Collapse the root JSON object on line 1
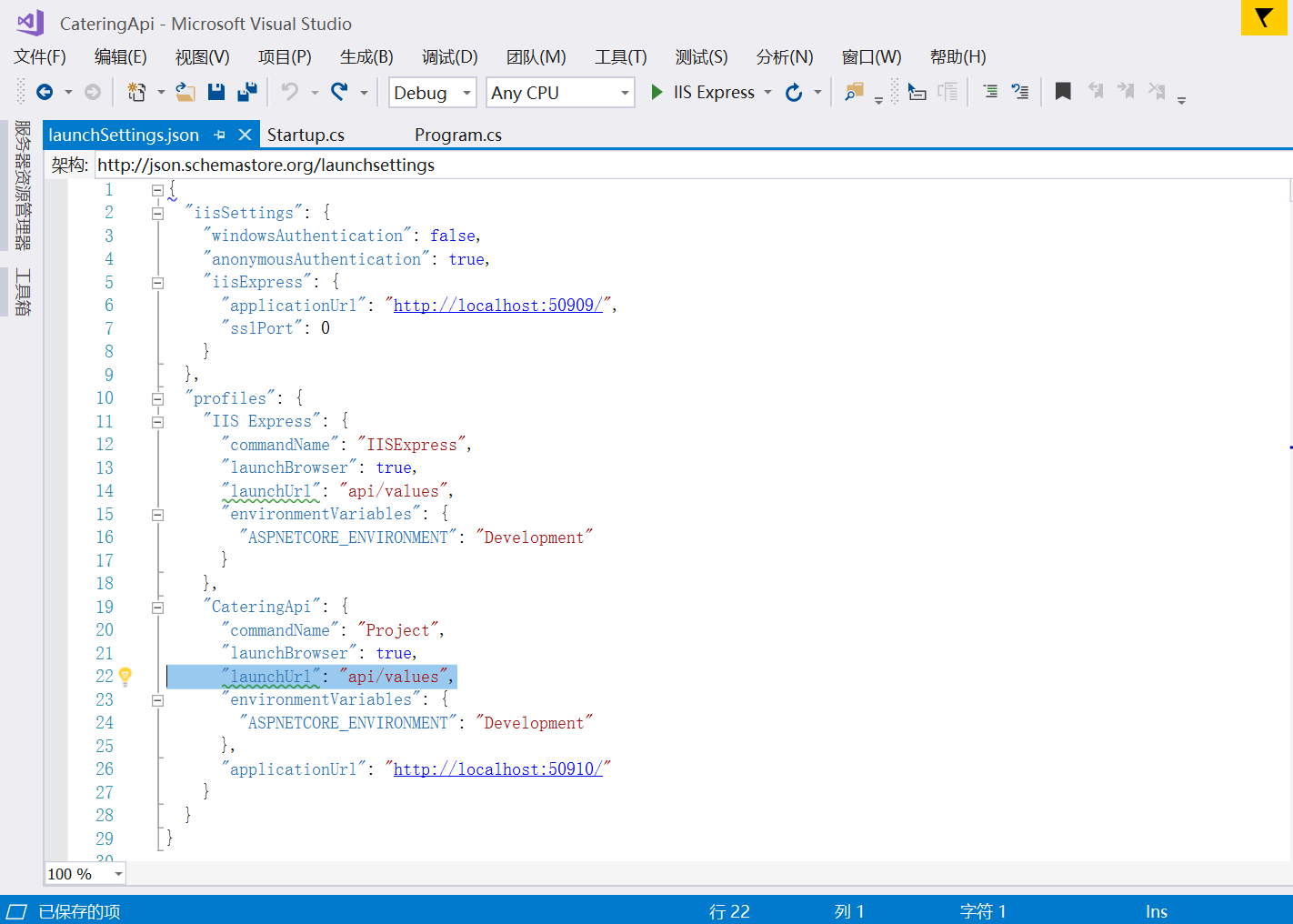Image resolution: width=1293 pixels, height=924 pixels. click(157, 190)
